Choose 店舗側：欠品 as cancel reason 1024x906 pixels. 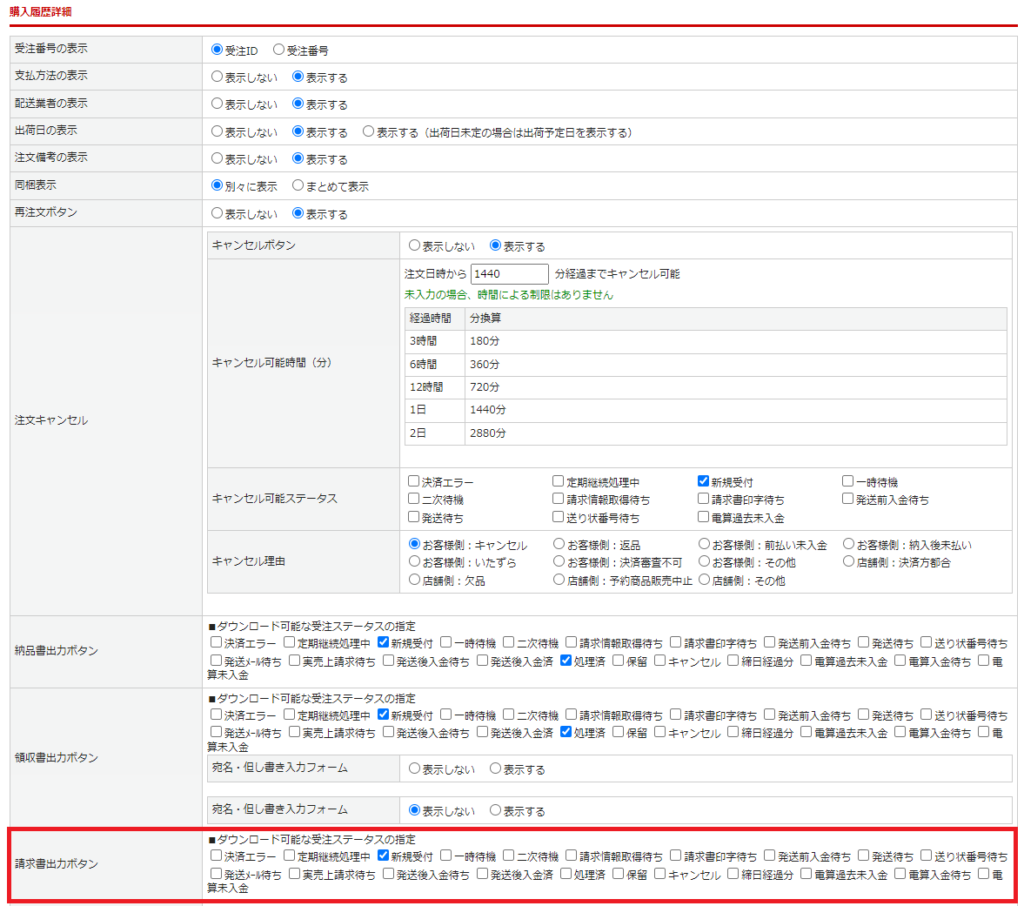(415, 580)
